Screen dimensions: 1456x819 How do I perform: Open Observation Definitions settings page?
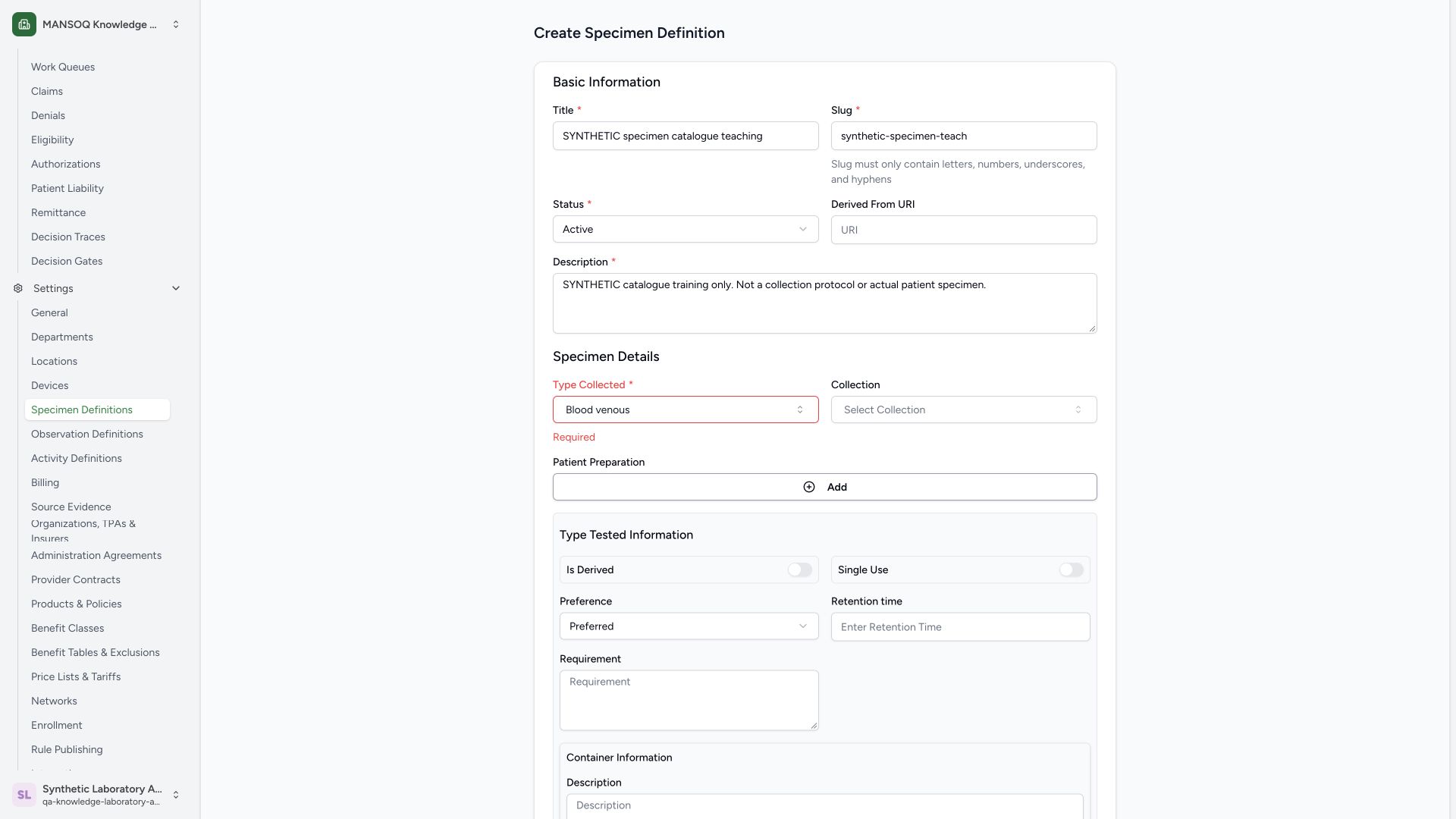[x=87, y=434]
